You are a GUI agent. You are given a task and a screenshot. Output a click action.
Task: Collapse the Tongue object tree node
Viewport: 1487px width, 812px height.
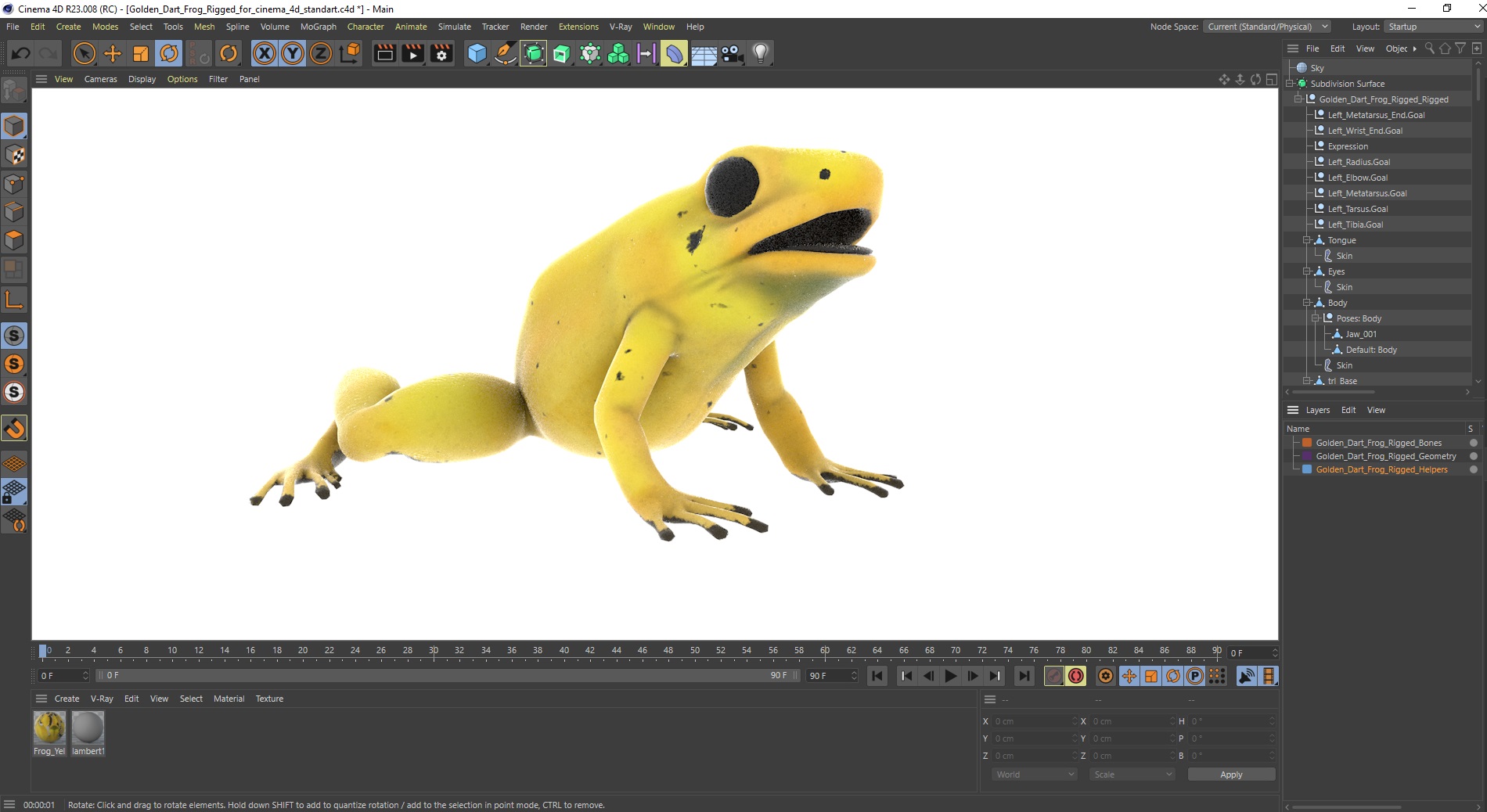click(1306, 240)
